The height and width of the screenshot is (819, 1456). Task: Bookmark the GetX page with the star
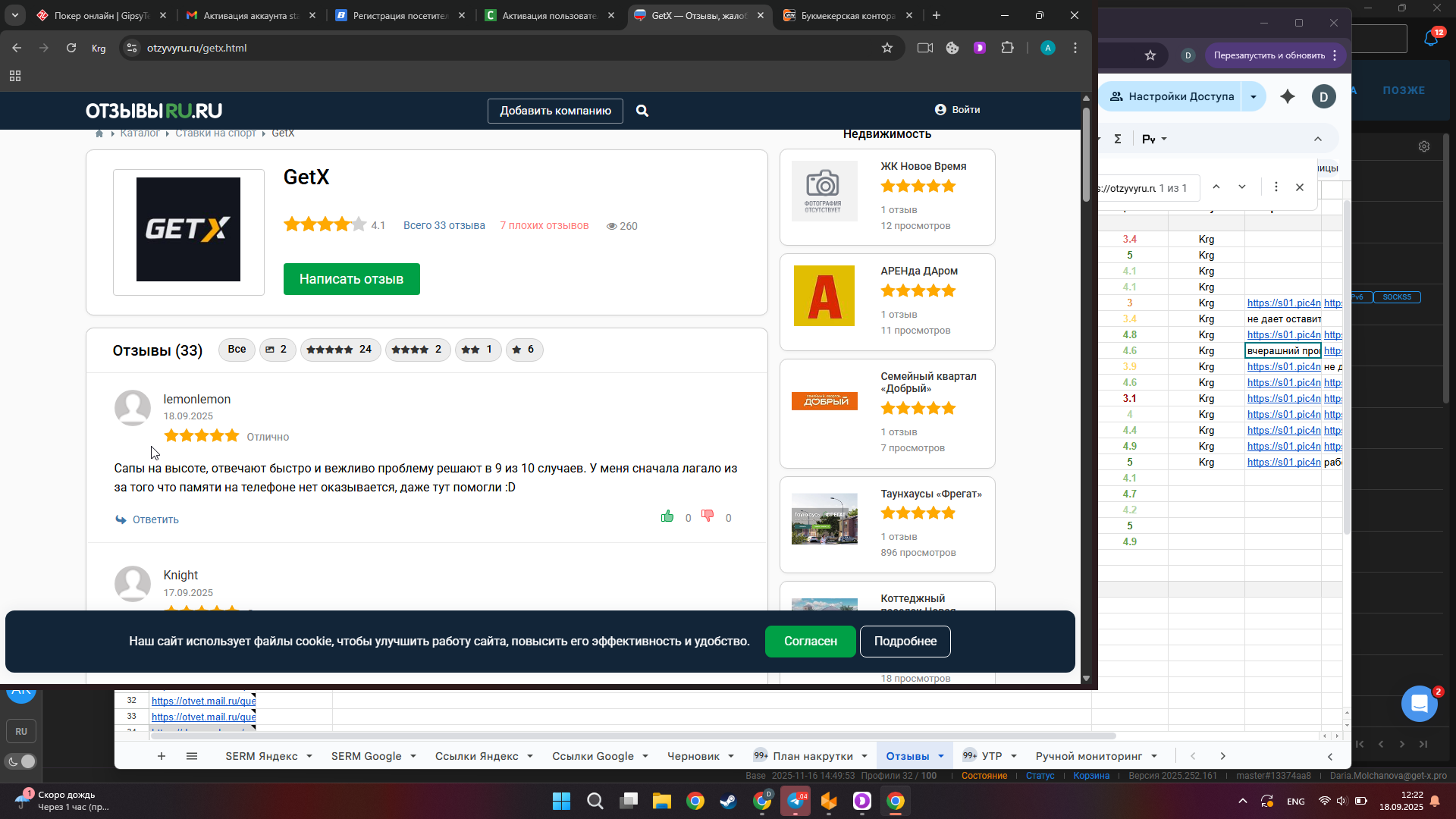[887, 48]
